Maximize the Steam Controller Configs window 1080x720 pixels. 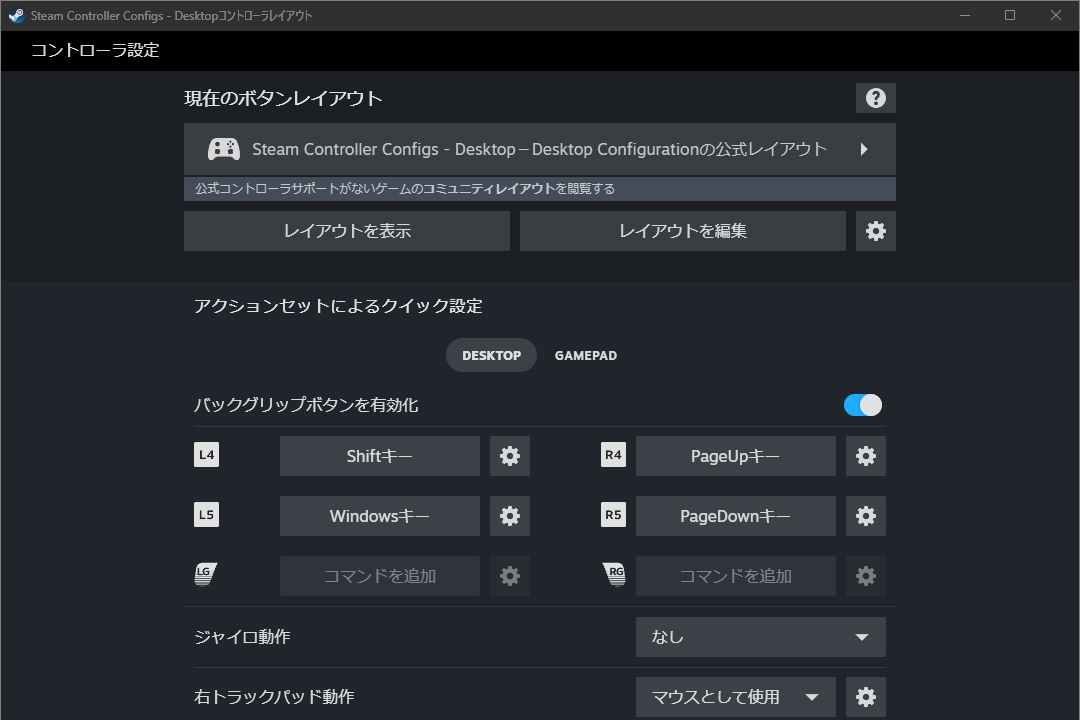click(1010, 15)
